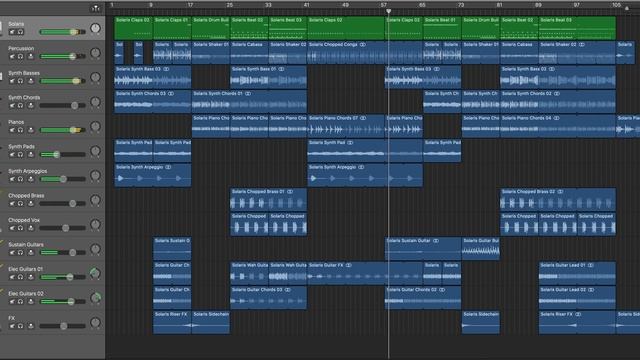
Task: Select the Sustain Guitars track header name
Action: (x=26, y=244)
